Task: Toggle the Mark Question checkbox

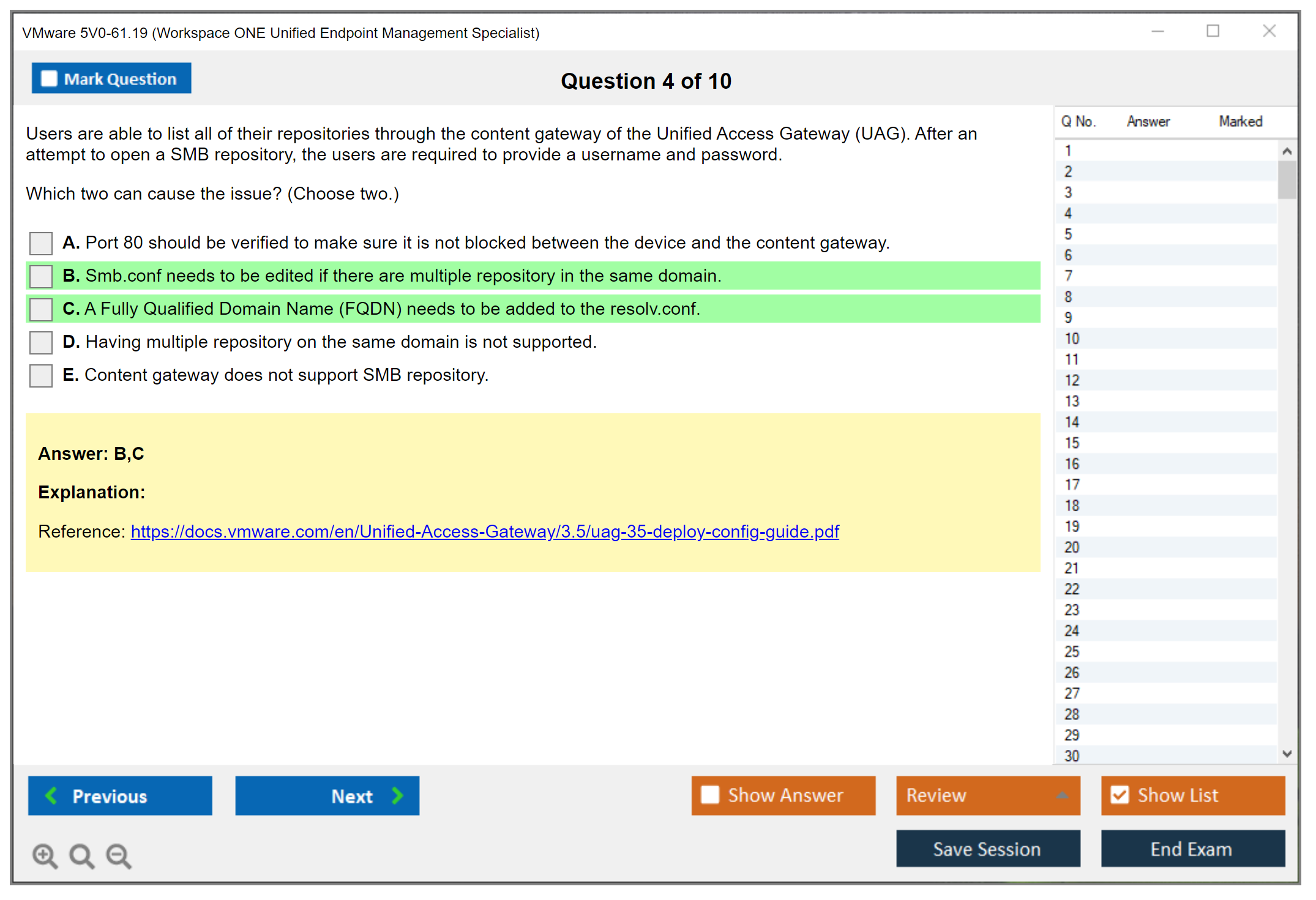Action: click(x=49, y=78)
